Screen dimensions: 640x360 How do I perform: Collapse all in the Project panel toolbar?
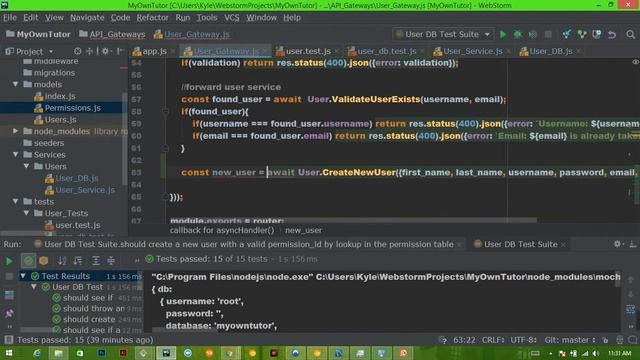[89, 51]
